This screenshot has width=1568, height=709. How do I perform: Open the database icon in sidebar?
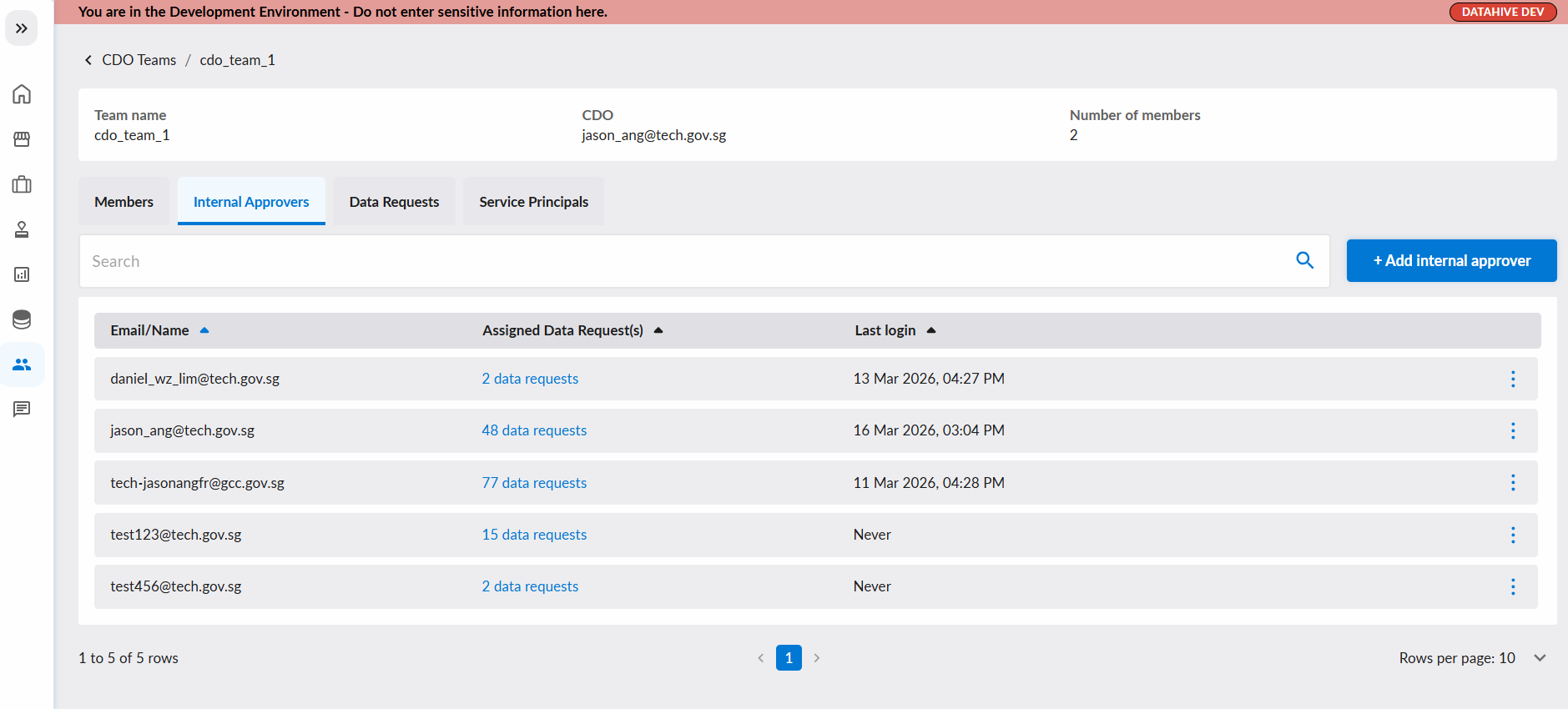[22, 319]
